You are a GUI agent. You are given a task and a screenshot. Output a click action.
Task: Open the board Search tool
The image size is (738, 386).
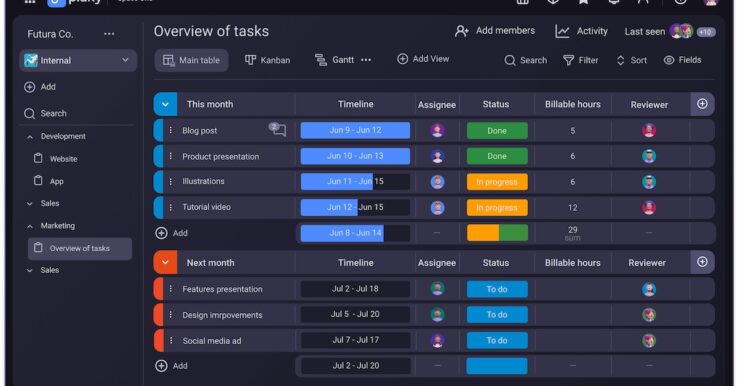(526, 60)
